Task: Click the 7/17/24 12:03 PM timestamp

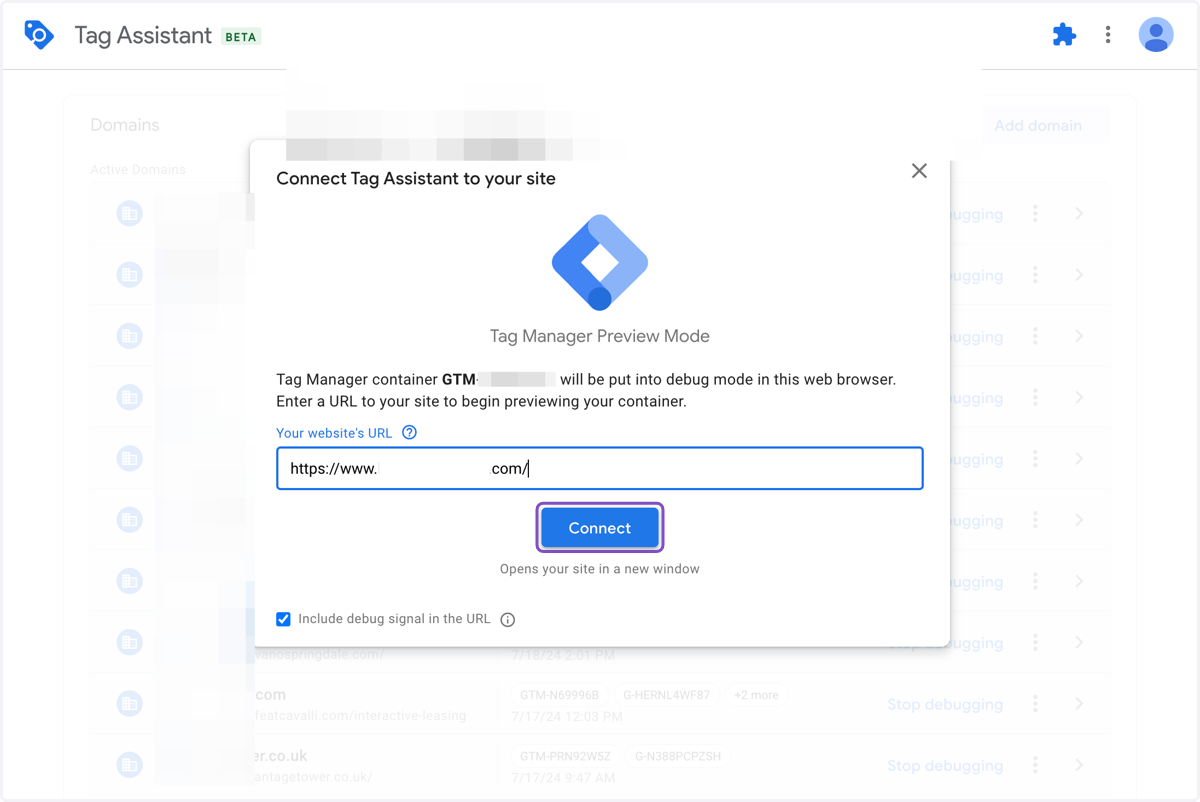Action: 567,716
